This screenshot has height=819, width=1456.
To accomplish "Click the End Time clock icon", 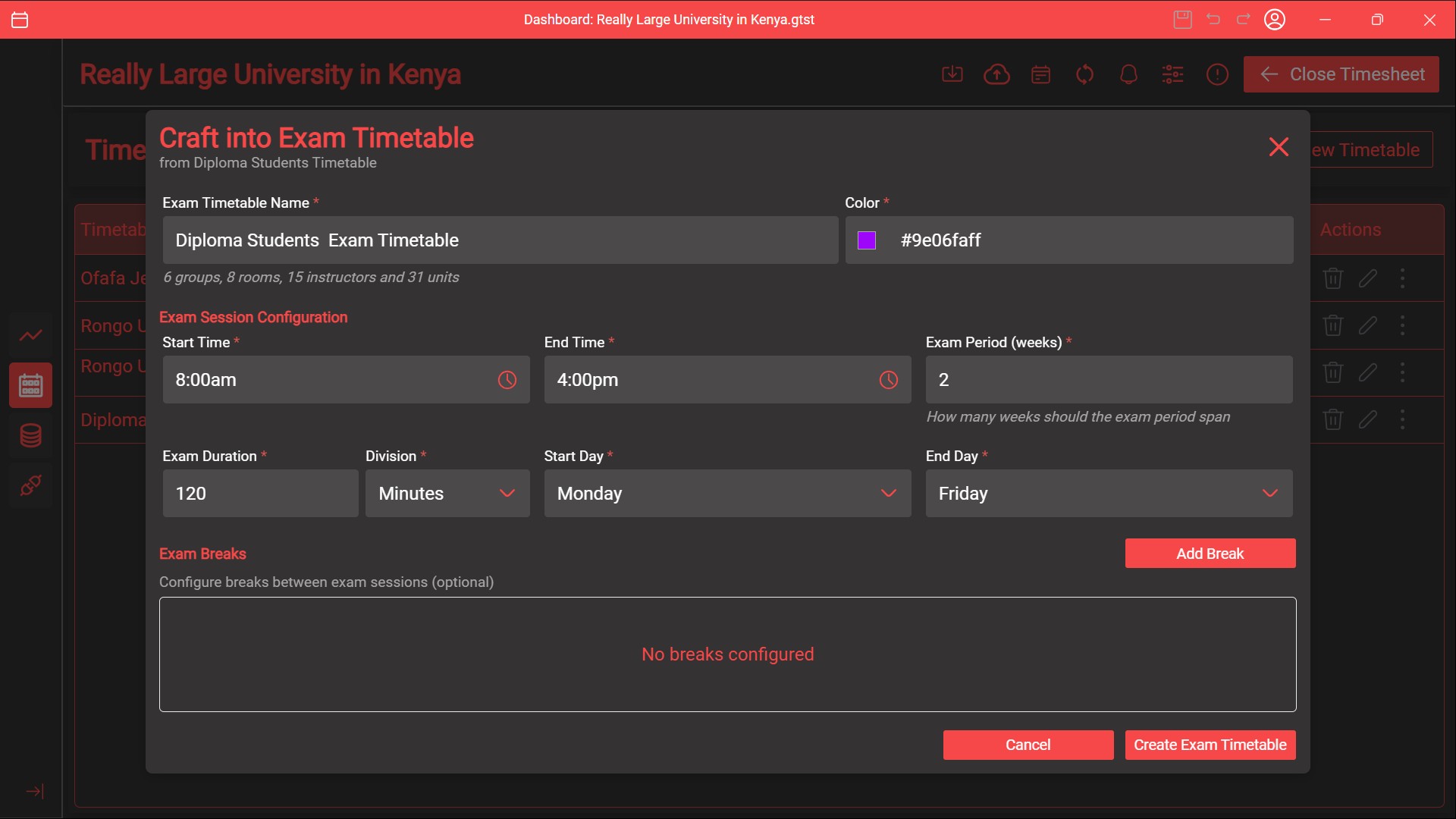I will [888, 380].
